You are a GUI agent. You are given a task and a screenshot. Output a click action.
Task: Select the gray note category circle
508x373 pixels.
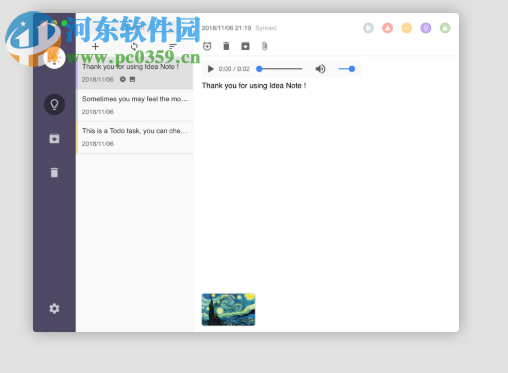pos(368,28)
